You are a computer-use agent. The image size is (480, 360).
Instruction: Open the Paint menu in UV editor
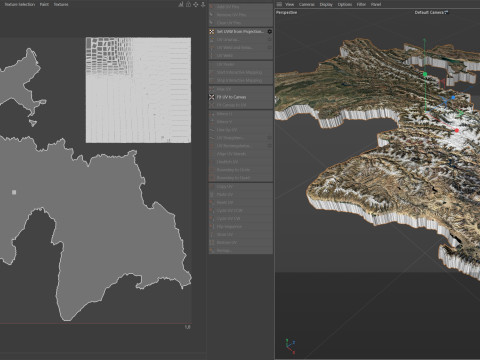[44, 4]
